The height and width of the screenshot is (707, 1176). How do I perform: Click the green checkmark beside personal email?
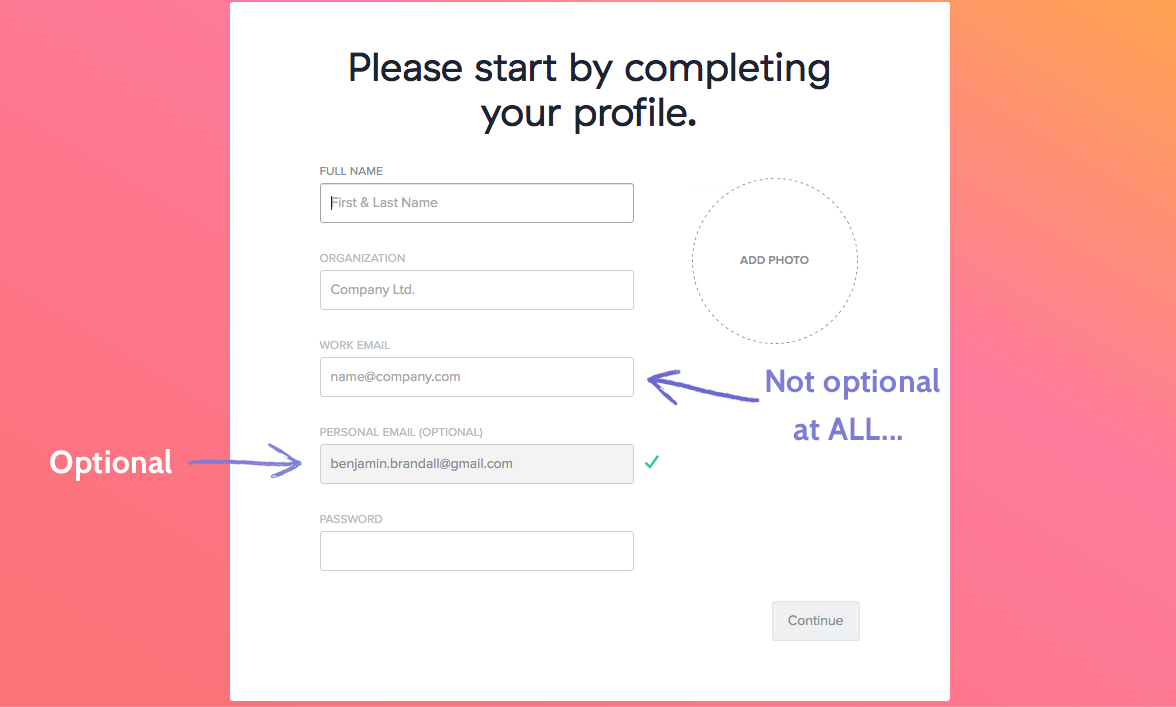coord(652,462)
